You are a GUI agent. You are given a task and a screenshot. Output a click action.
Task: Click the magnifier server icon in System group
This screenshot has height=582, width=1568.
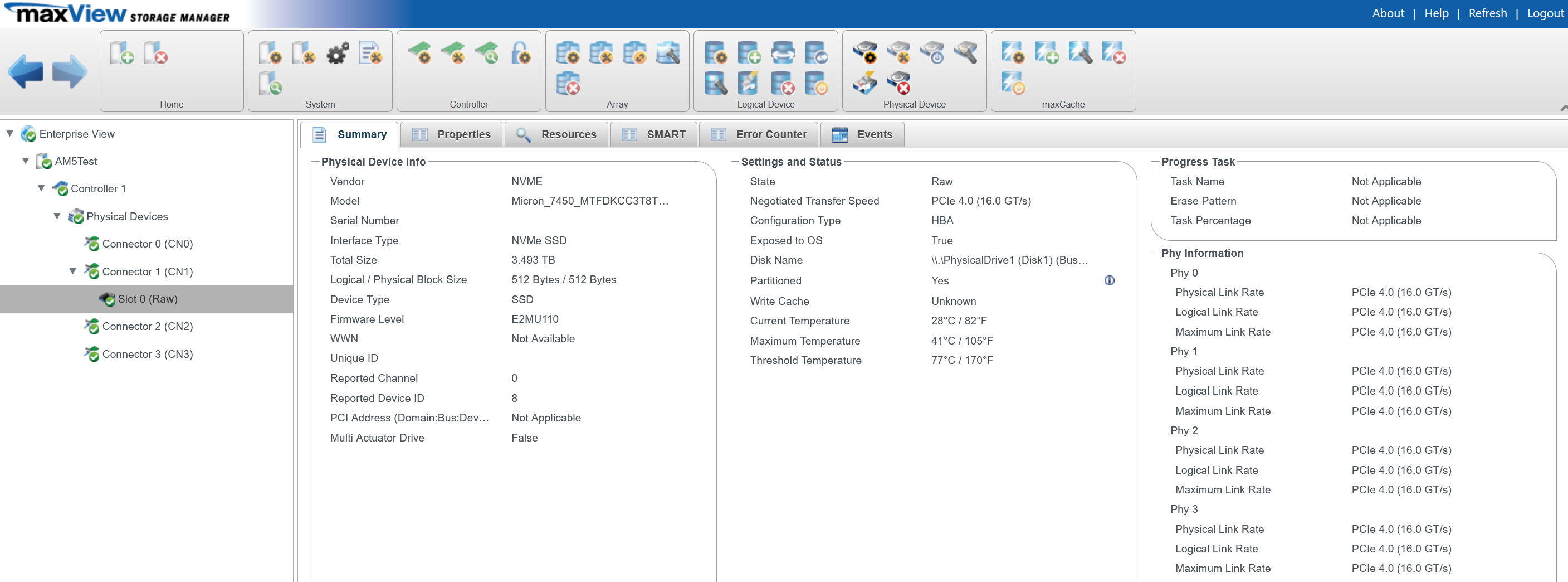tap(270, 84)
